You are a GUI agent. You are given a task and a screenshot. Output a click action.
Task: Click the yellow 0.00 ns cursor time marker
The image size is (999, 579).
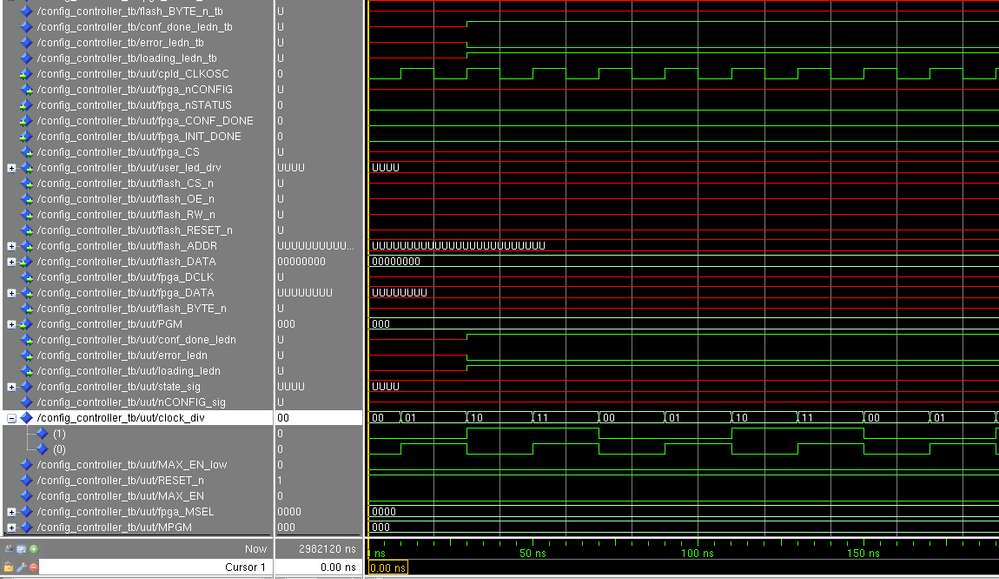click(x=388, y=568)
